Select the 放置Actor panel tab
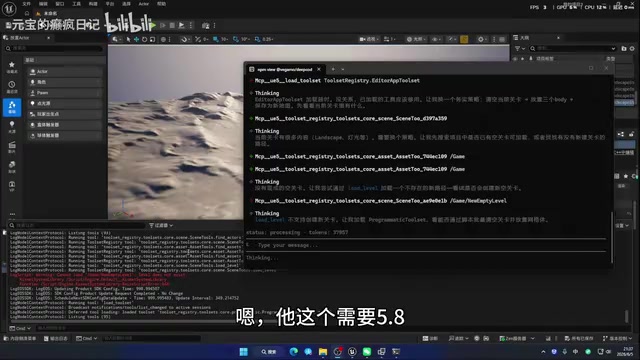Viewport: 640px width, 360px height. [27, 38]
